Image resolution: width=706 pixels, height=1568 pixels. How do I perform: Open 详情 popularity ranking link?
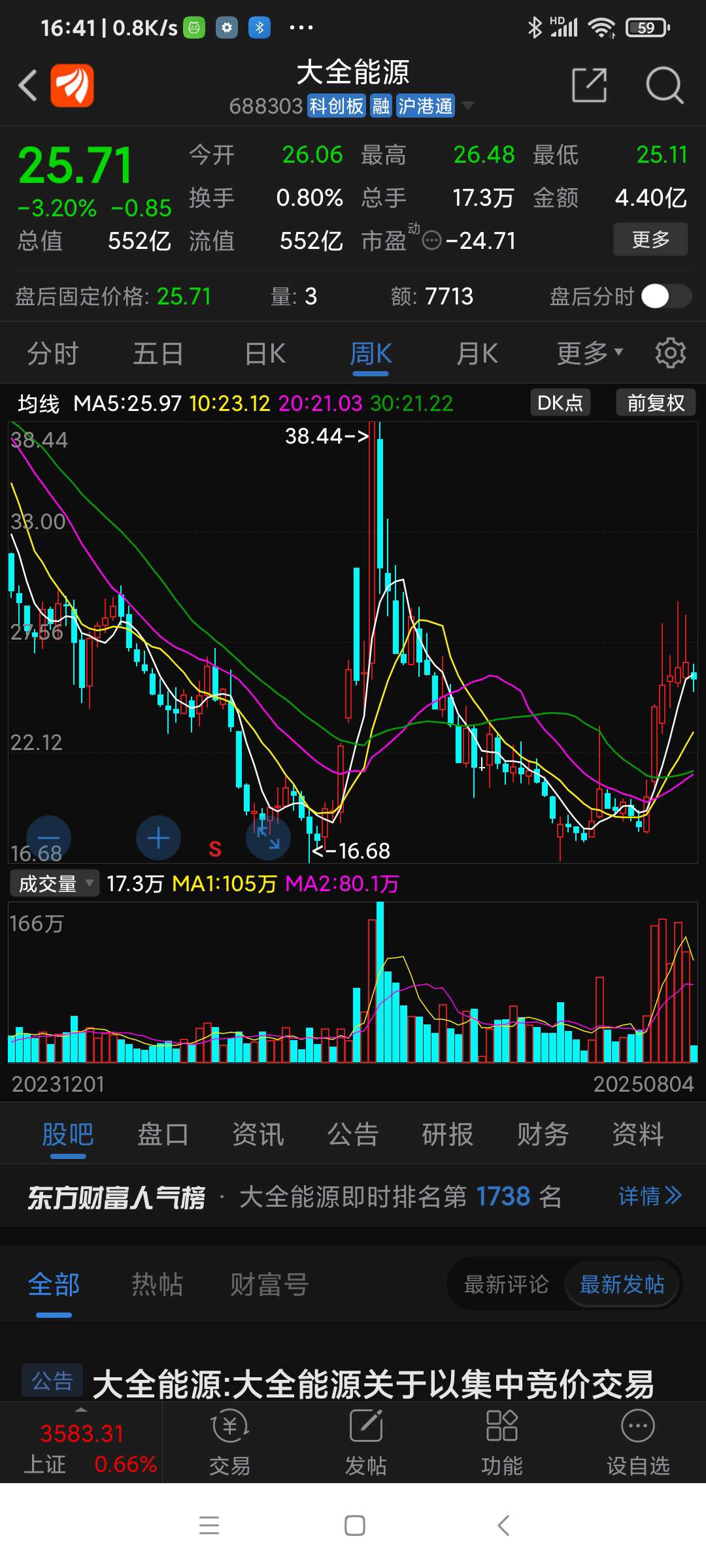point(650,1196)
